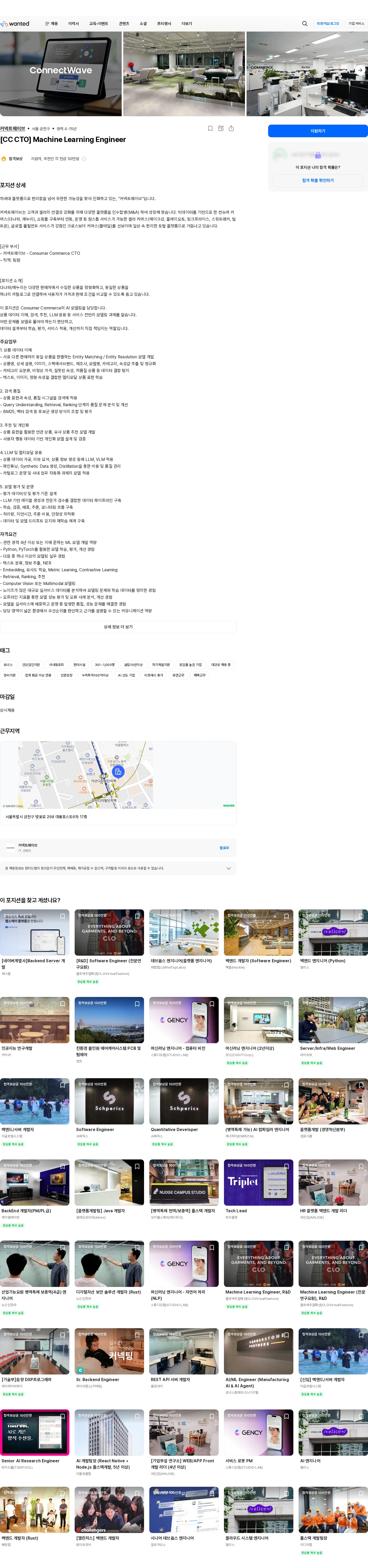Bookmark the Software Engineer Schperics card
The width and height of the screenshot is (368, 1568).
click(137, 1085)
